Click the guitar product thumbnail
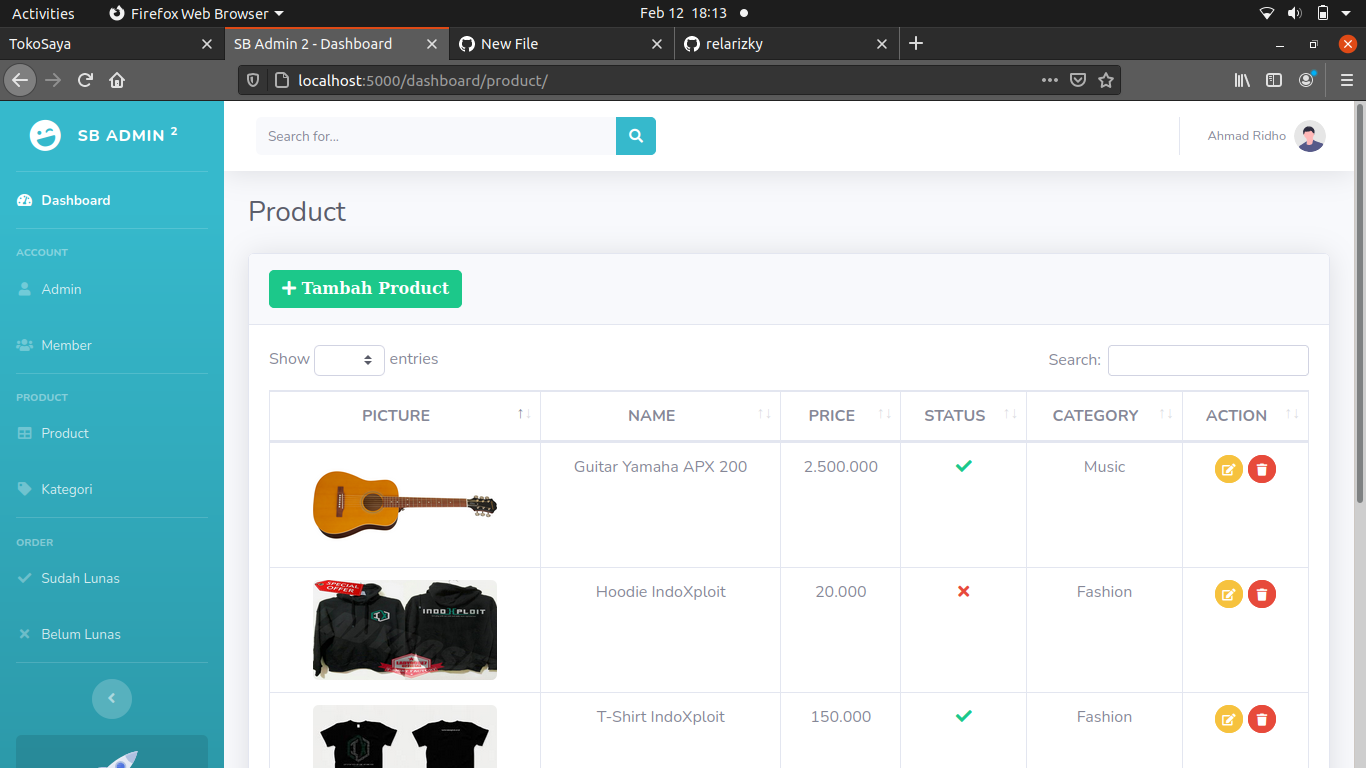Screen dimensions: 1366x768 pos(405,505)
